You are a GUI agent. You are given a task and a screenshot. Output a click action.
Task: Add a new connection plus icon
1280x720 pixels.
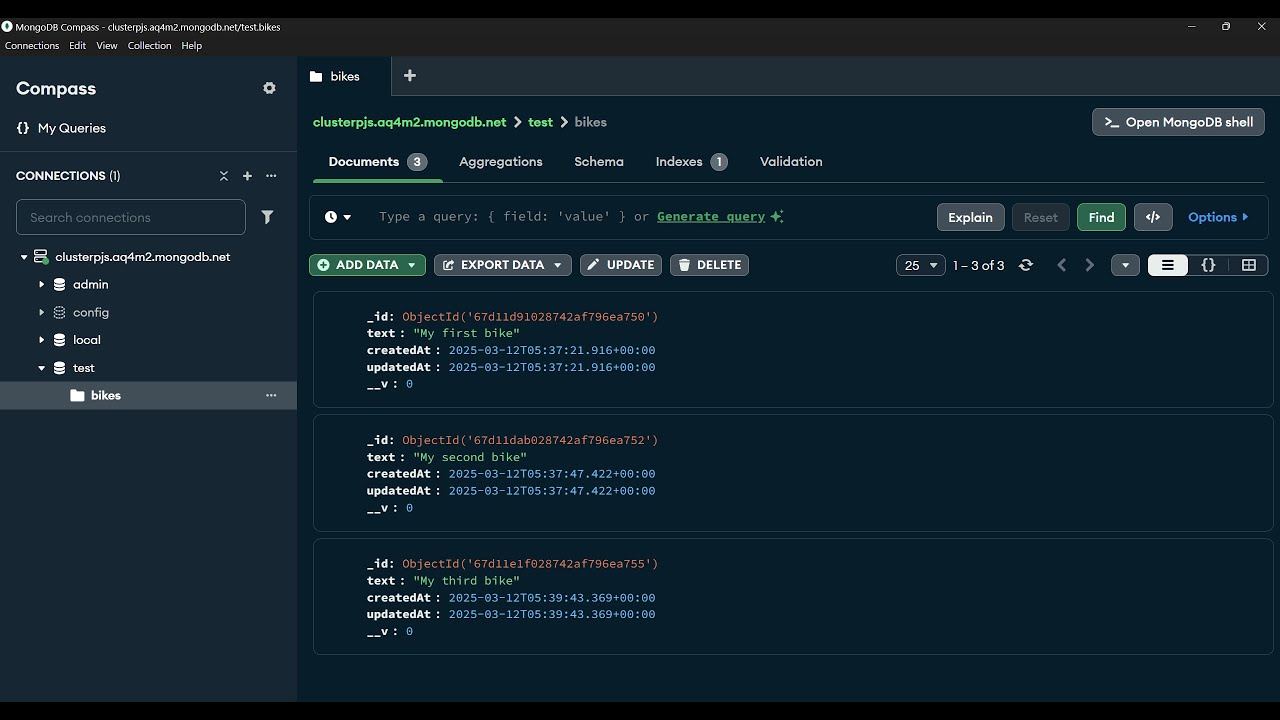(x=247, y=176)
